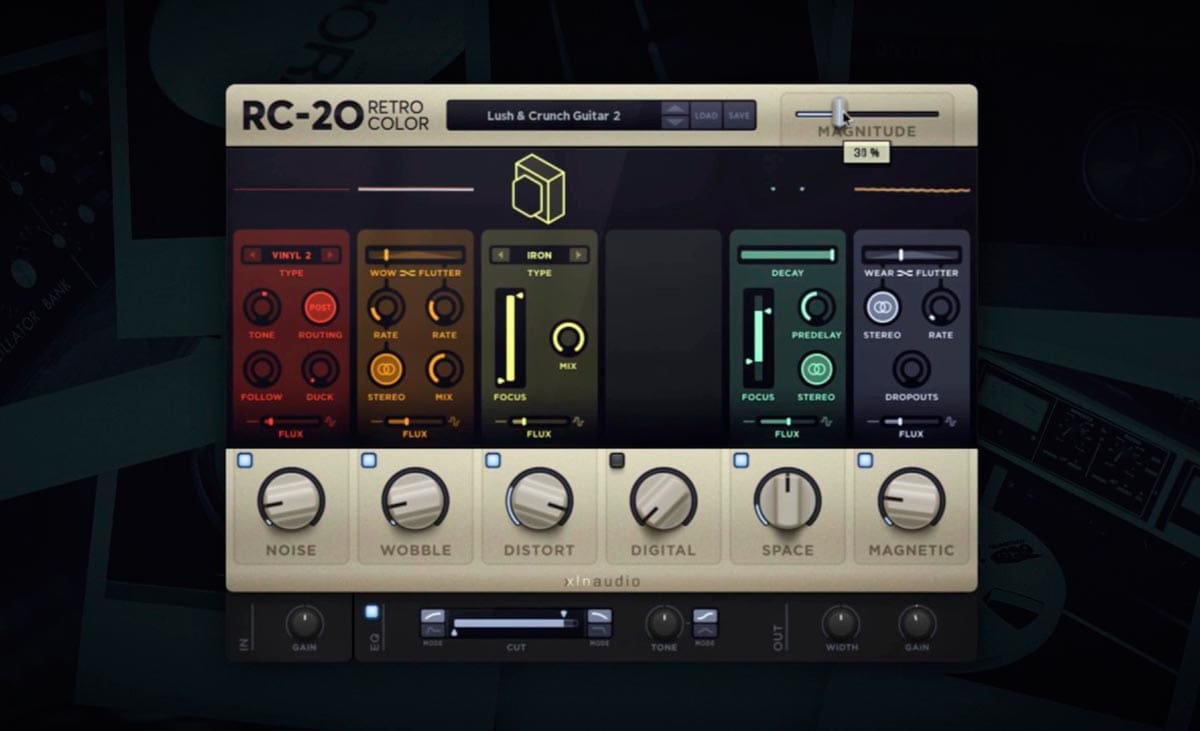Click the large DISTORT amount knob
Screen dimensions: 1200x731
(x=539, y=499)
